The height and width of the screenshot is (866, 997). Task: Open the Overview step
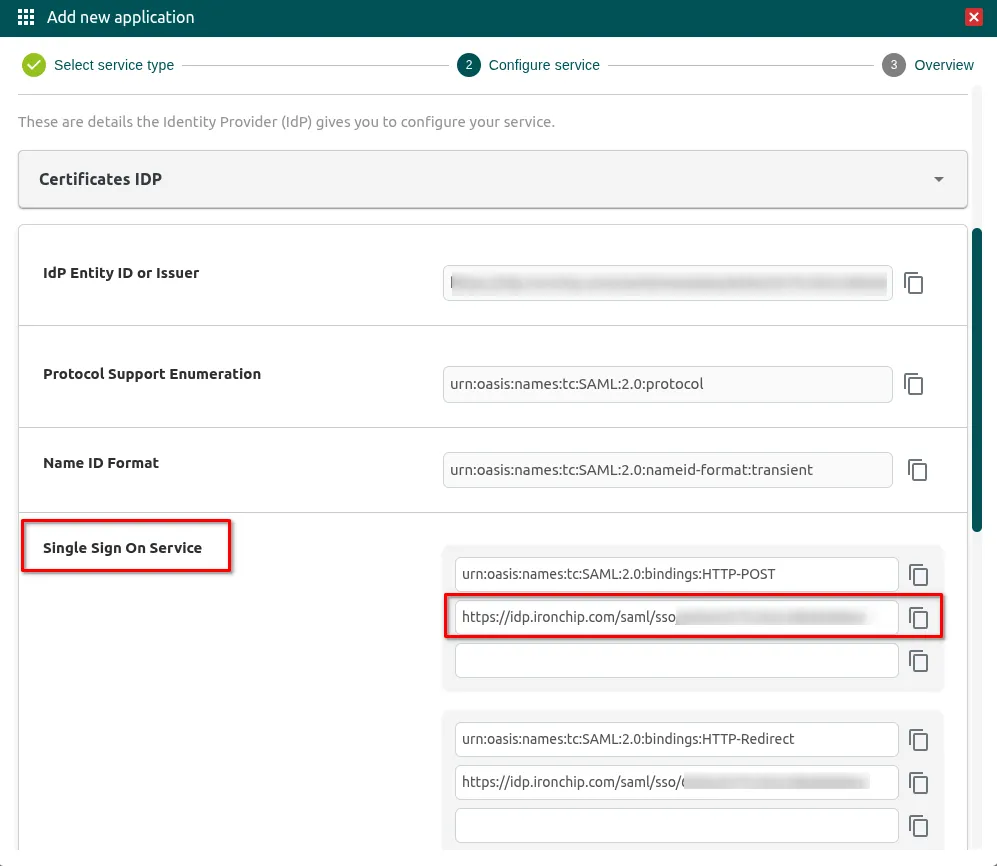tap(944, 65)
